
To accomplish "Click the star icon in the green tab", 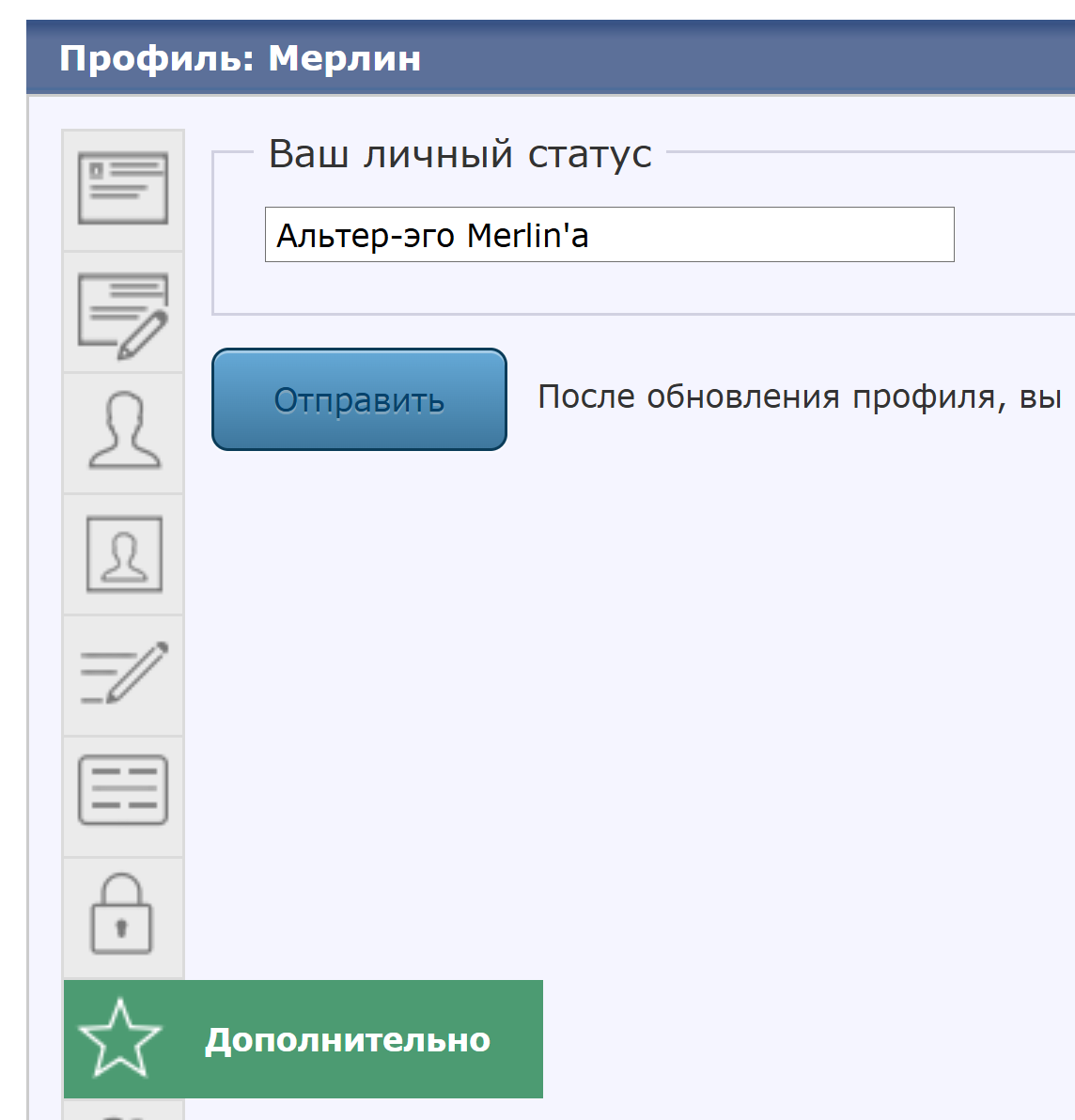I will point(120,1039).
